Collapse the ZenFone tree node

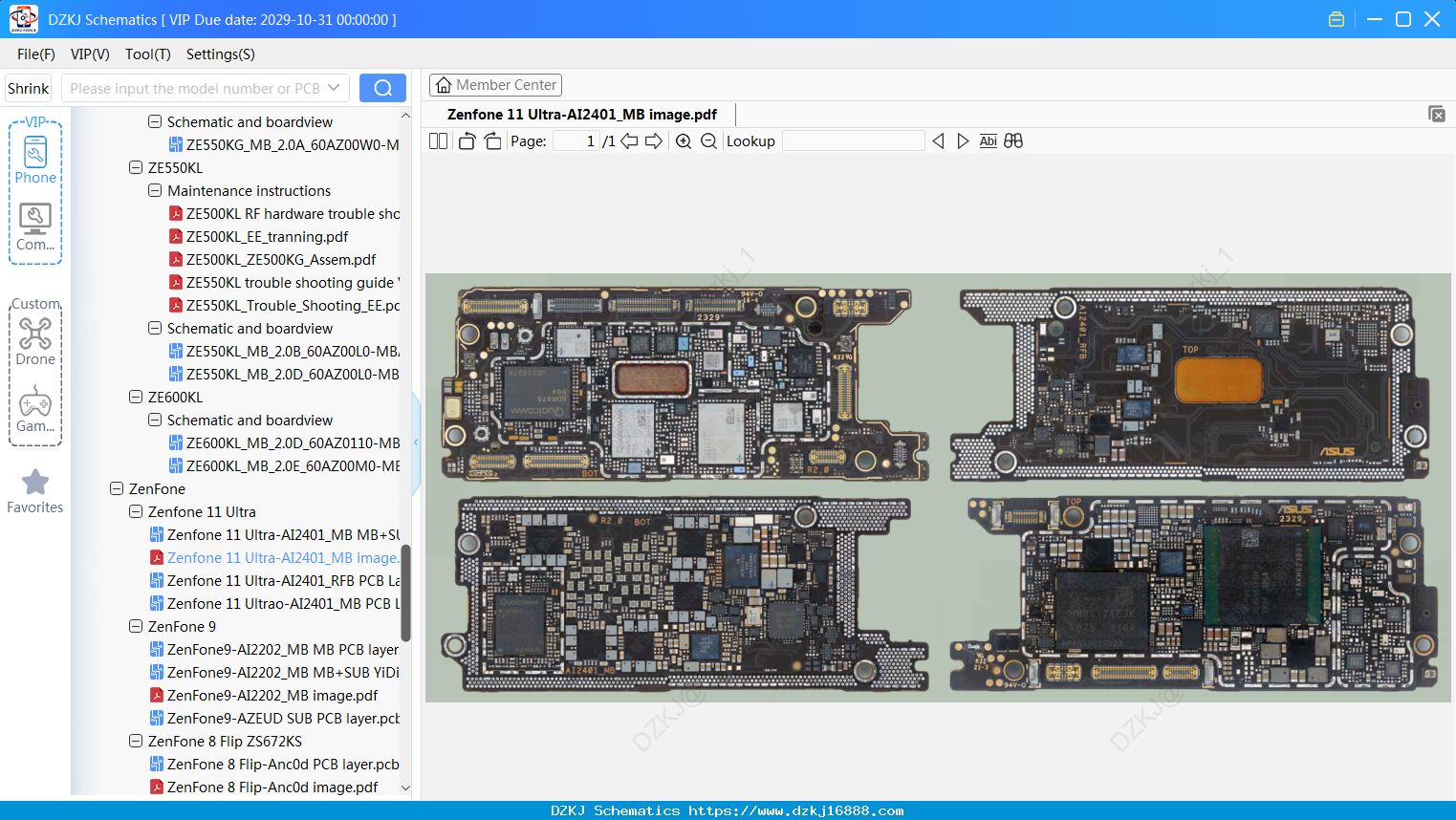[117, 488]
